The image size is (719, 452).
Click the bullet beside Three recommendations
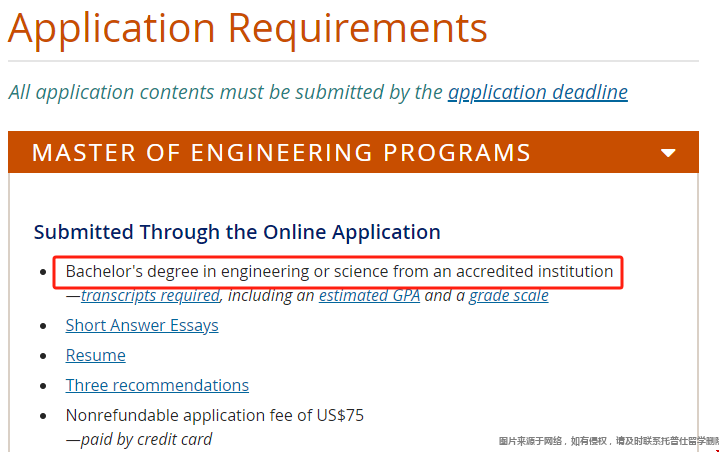click(x=42, y=386)
